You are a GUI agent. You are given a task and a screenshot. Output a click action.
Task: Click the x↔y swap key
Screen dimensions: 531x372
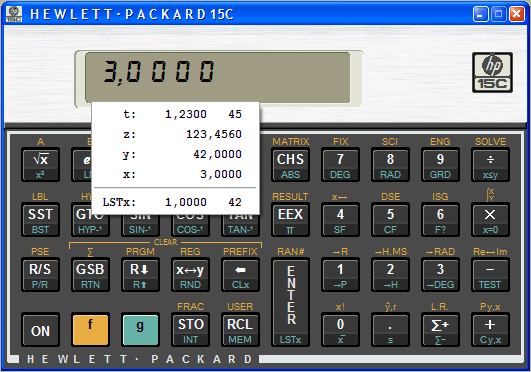coord(190,274)
